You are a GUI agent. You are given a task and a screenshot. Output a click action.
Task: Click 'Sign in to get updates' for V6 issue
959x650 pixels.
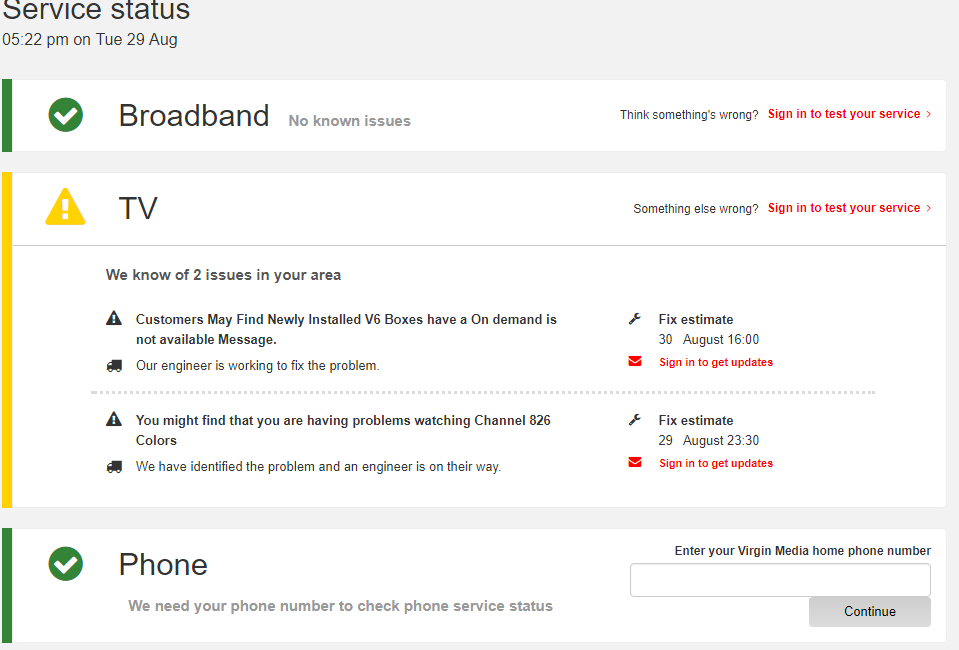pos(716,362)
